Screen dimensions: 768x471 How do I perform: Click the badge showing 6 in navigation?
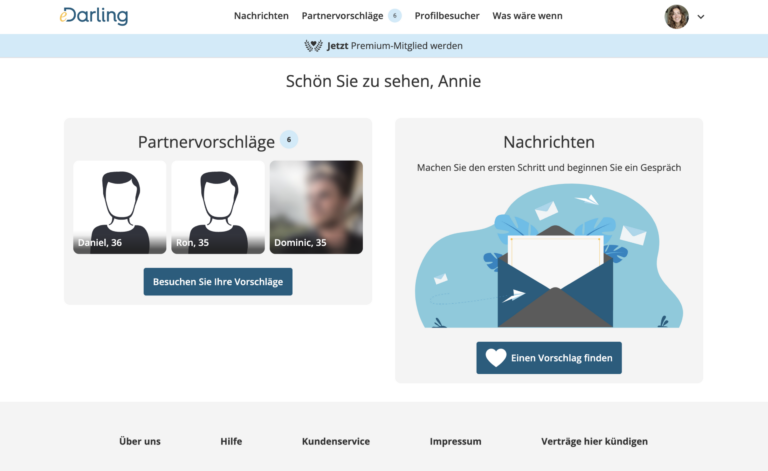point(395,16)
